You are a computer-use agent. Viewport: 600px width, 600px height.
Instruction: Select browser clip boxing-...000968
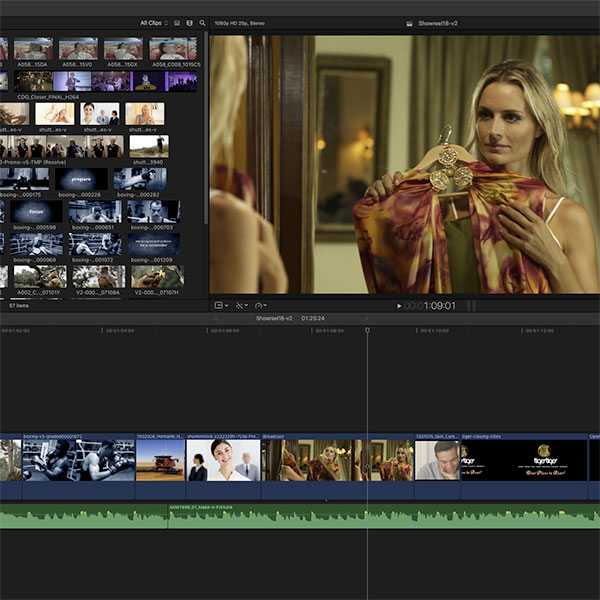36,244
